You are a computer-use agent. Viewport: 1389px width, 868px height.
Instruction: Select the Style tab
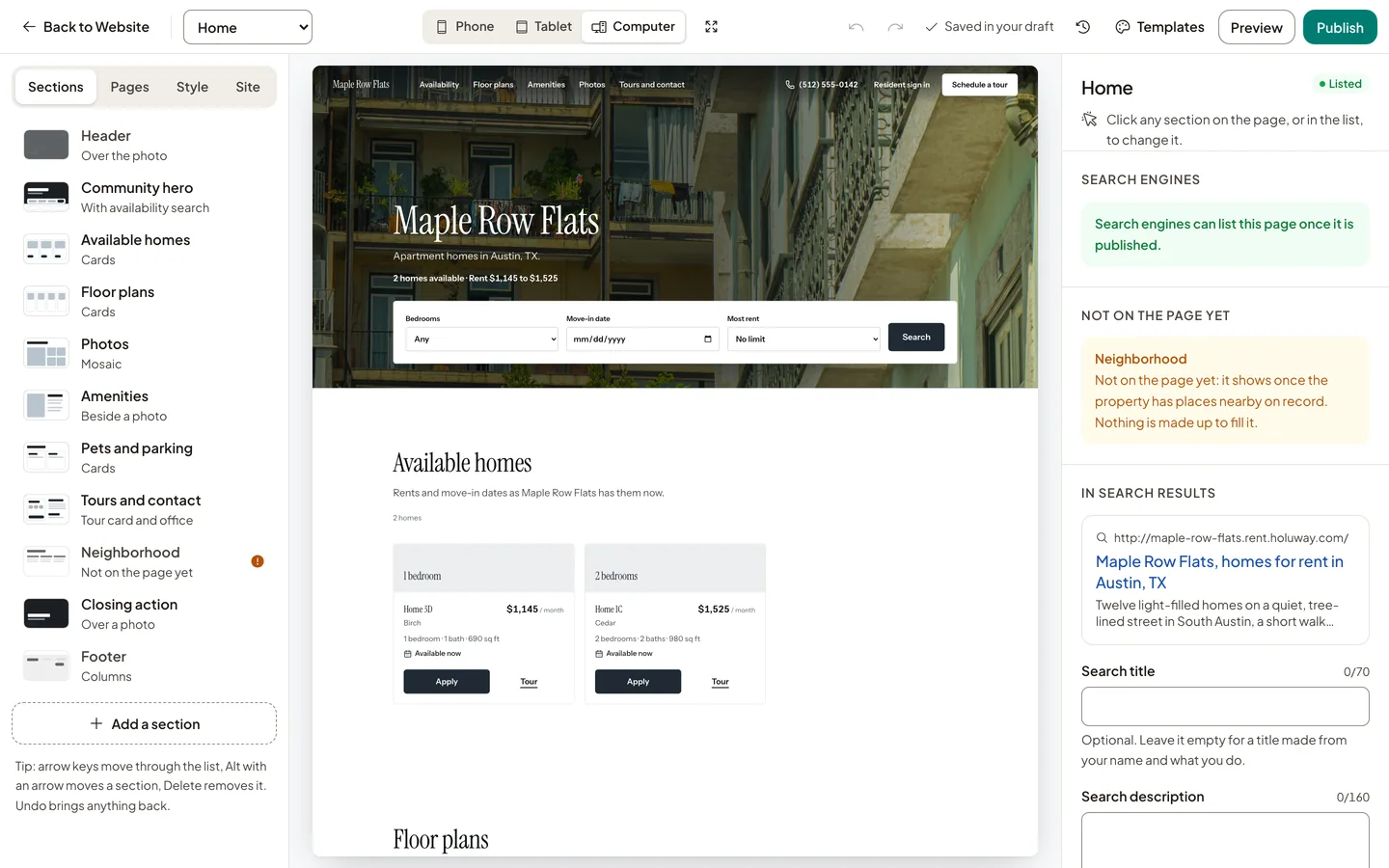tap(192, 87)
